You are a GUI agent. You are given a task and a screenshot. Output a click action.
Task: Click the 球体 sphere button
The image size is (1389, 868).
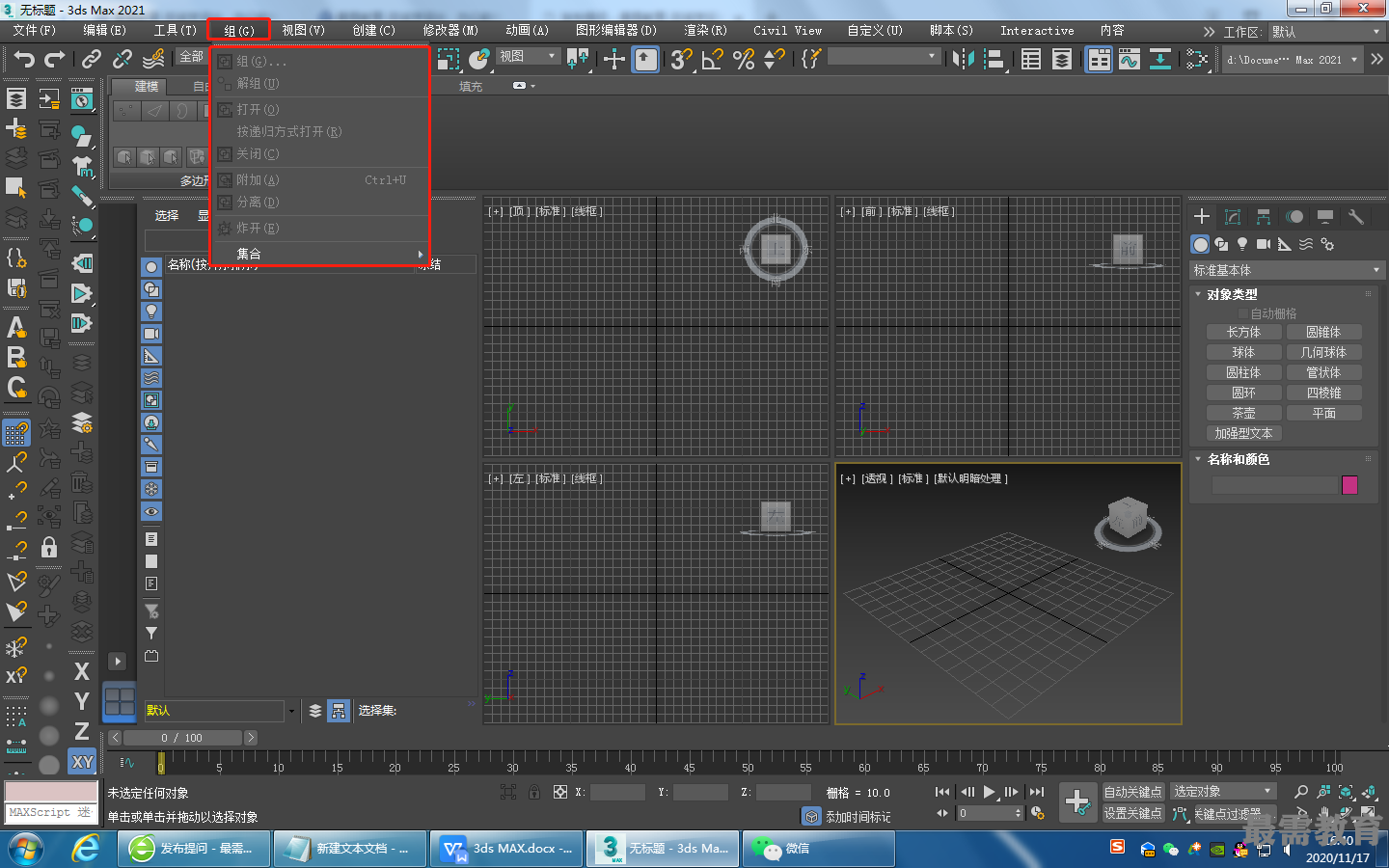click(x=1243, y=352)
